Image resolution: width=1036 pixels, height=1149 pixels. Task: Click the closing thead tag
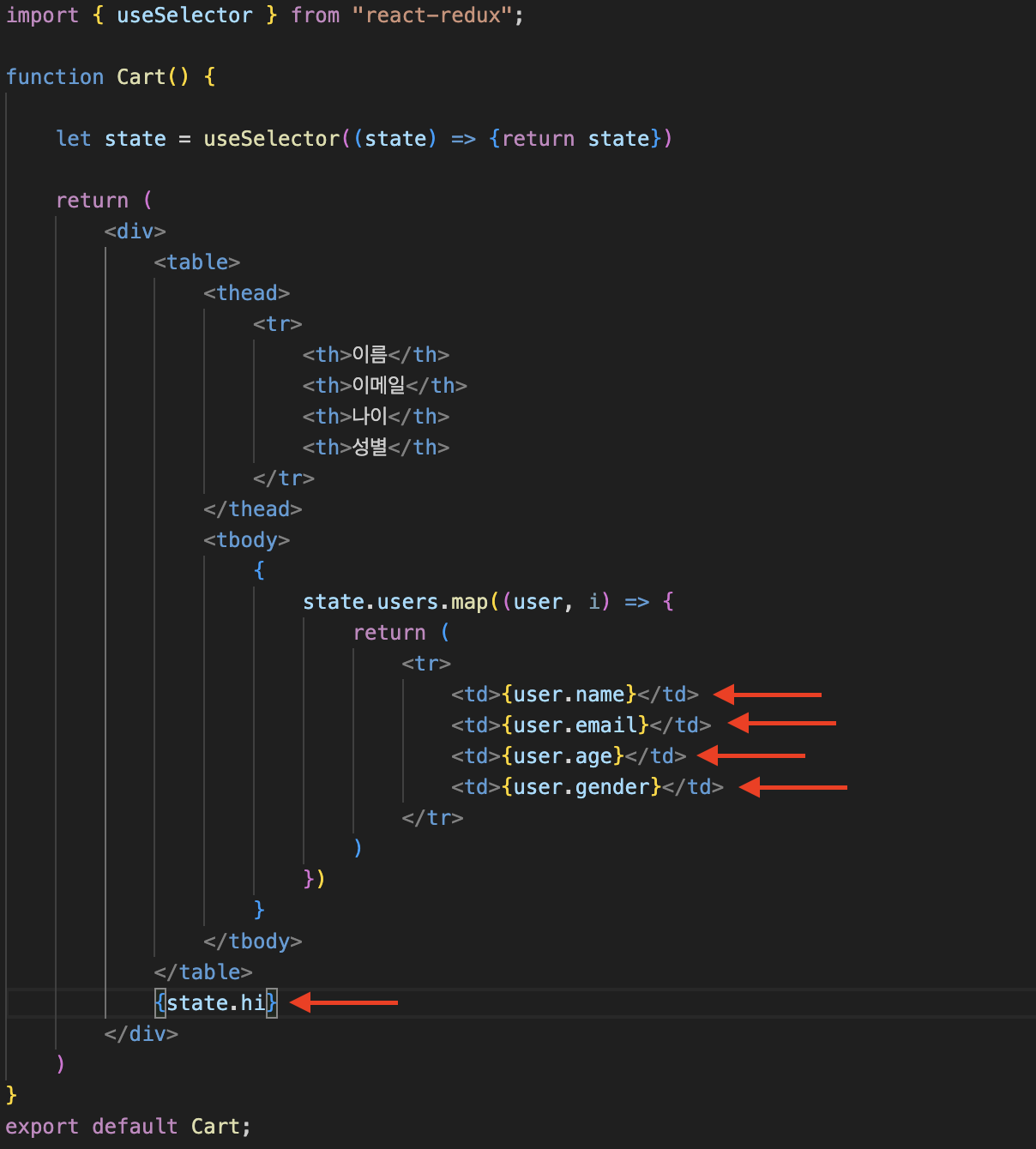tap(253, 509)
